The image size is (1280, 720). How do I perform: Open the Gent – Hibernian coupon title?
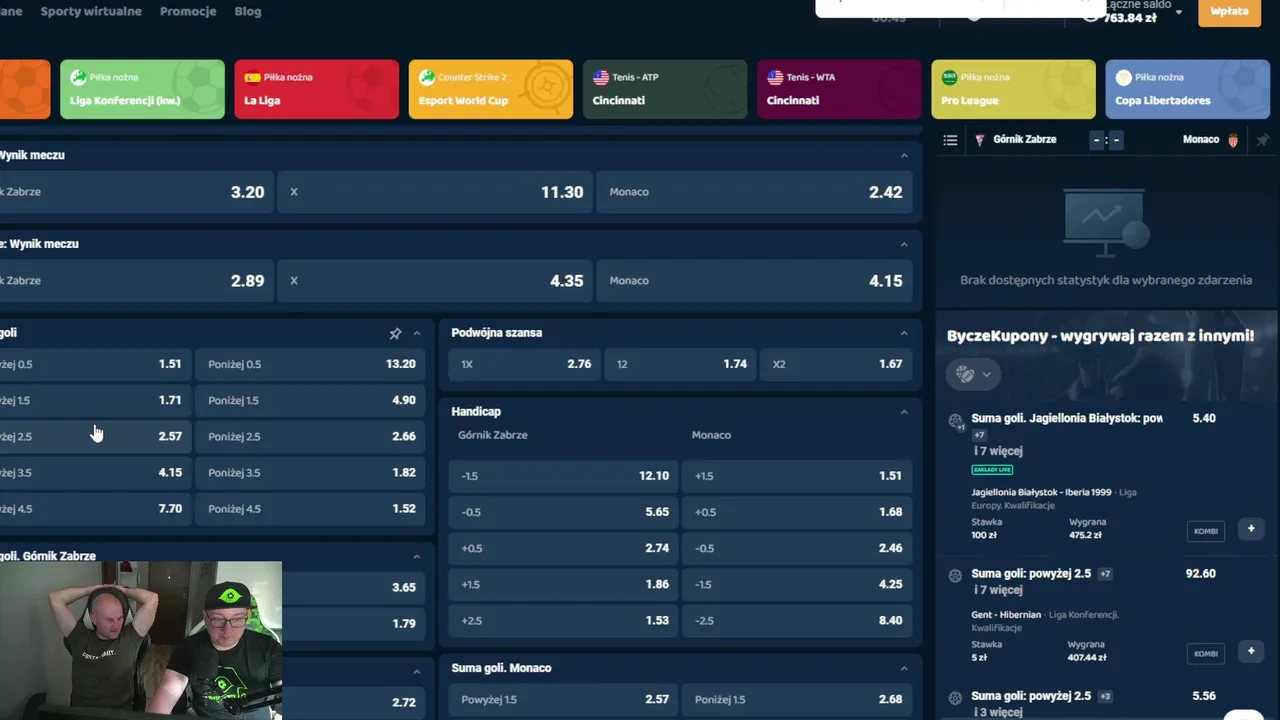[1031, 574]
